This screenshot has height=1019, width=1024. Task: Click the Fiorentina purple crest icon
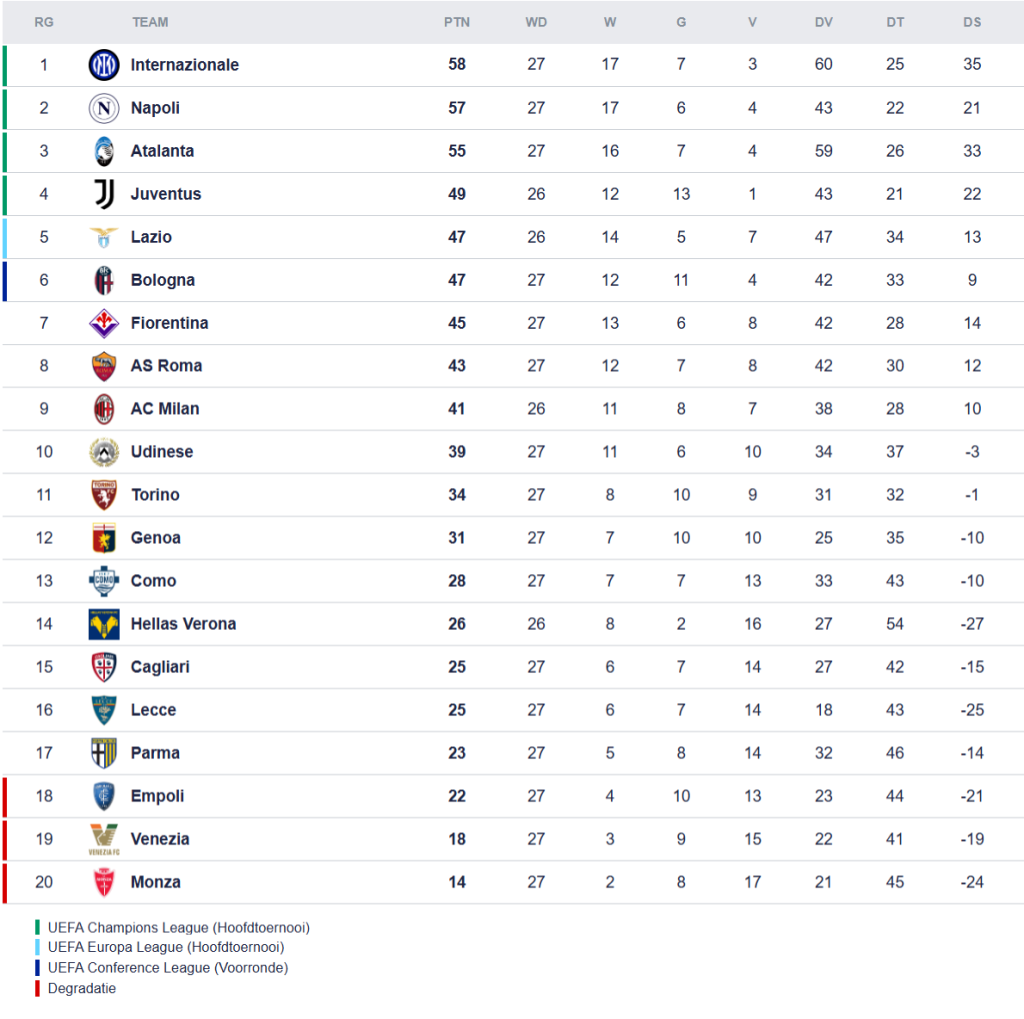pos(104,323)
